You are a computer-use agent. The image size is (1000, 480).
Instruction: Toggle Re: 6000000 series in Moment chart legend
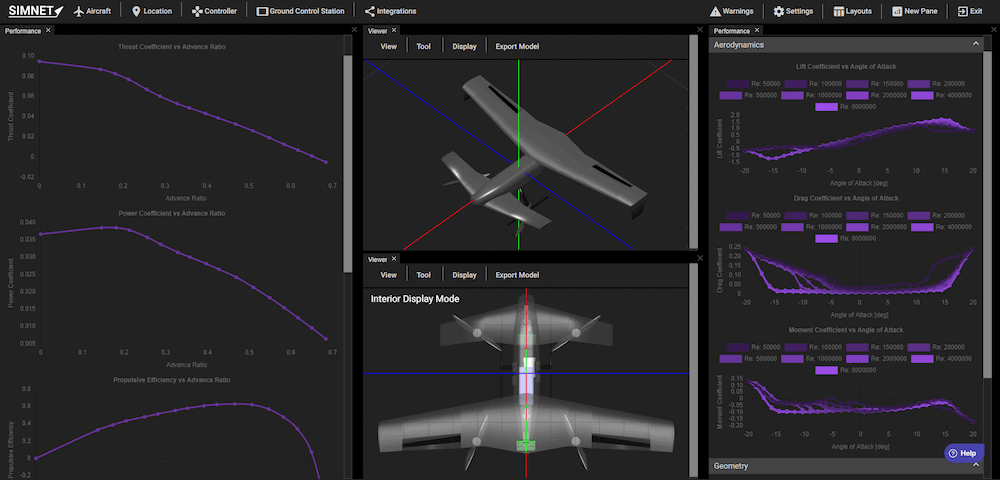[x=846, y=370]
